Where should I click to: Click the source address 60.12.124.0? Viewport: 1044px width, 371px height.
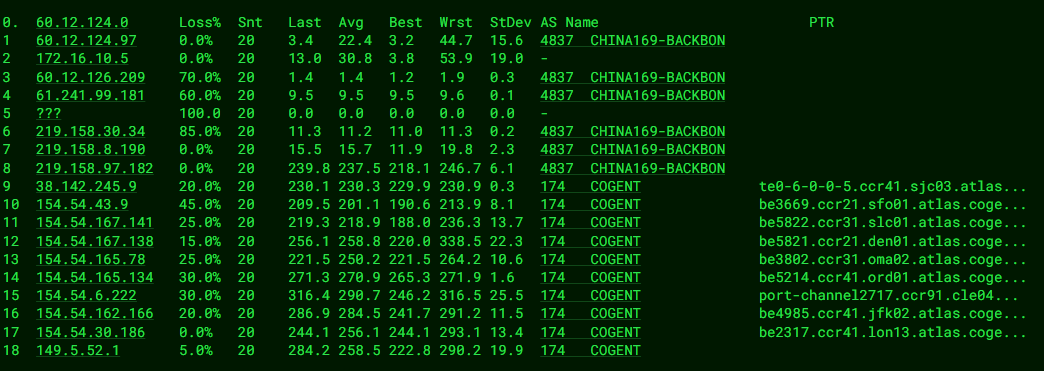click(x=82, y=23)
